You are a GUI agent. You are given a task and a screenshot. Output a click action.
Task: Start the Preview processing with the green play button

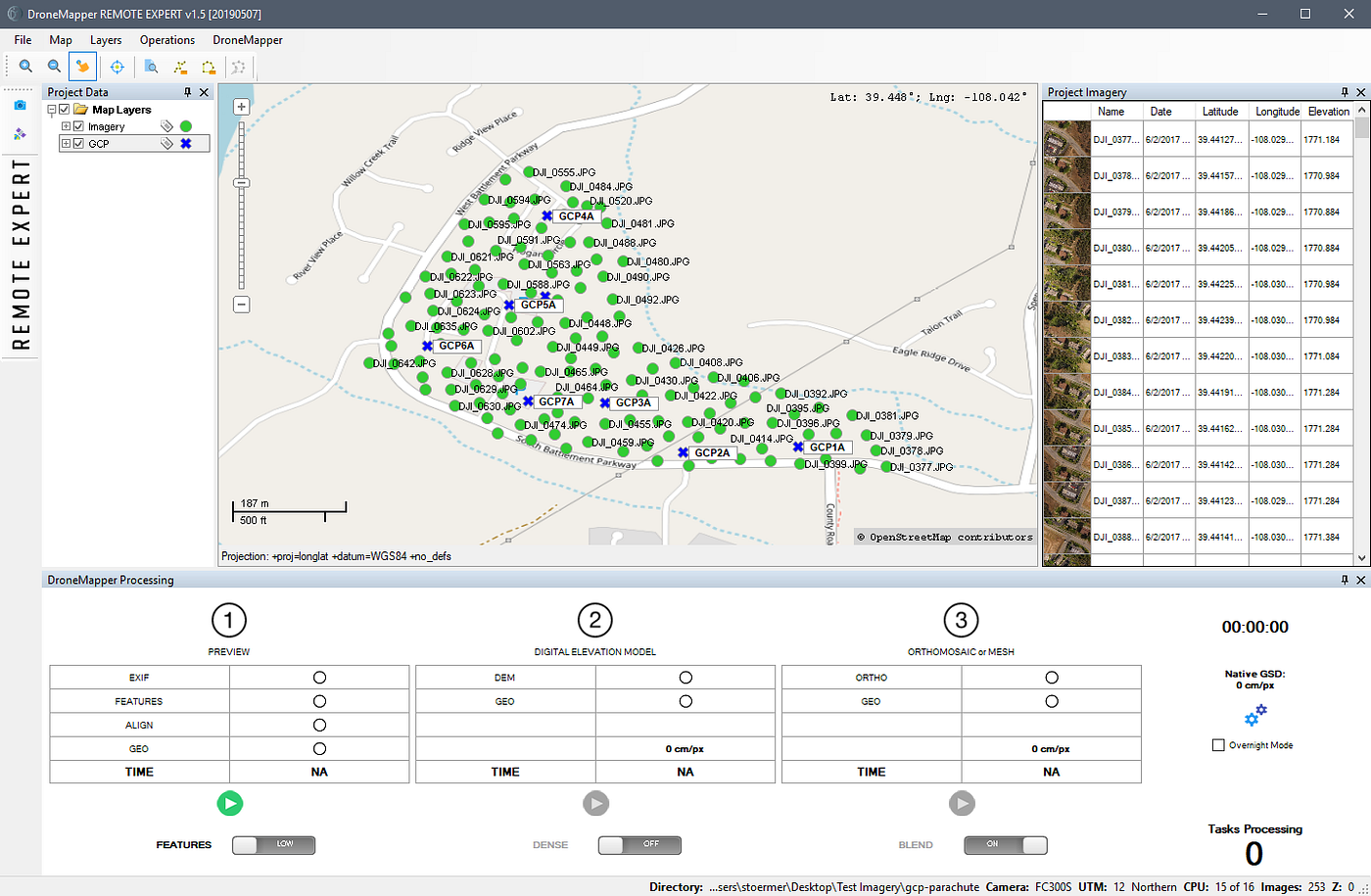point(229,803)
